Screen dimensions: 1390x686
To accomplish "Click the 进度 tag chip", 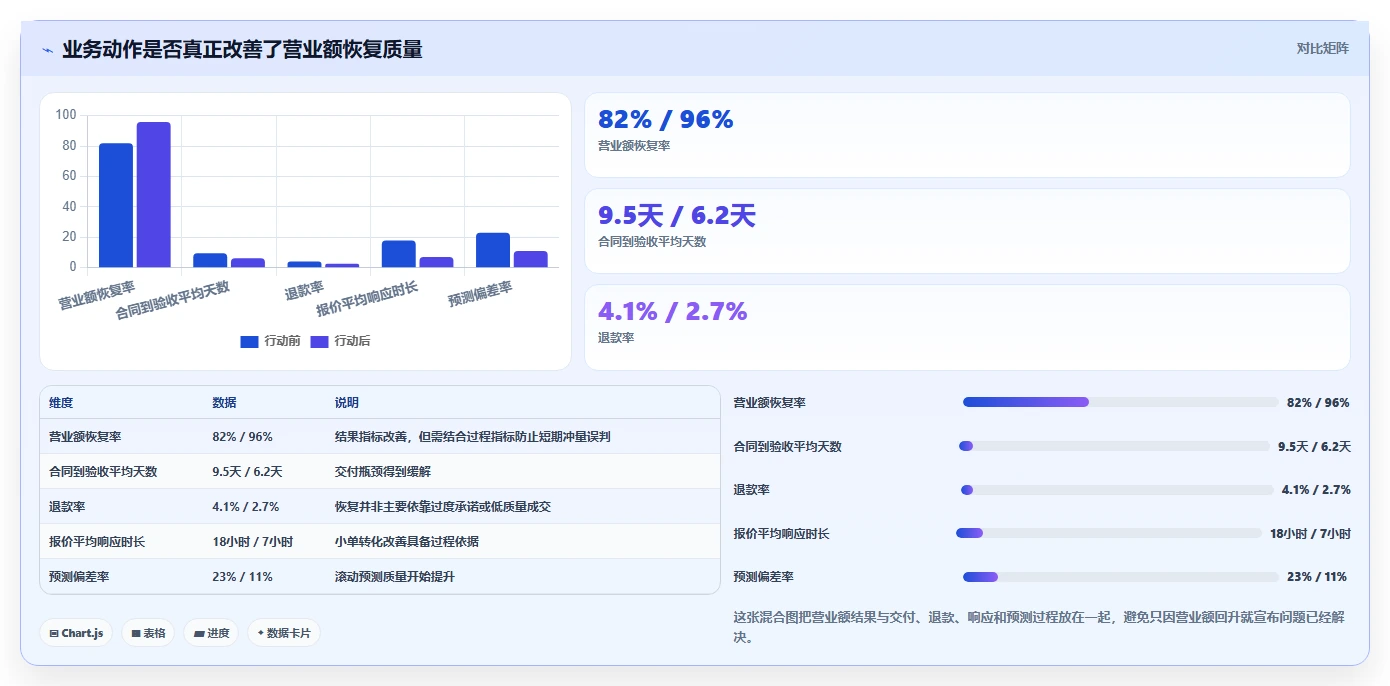I will [x=211, y=633].
